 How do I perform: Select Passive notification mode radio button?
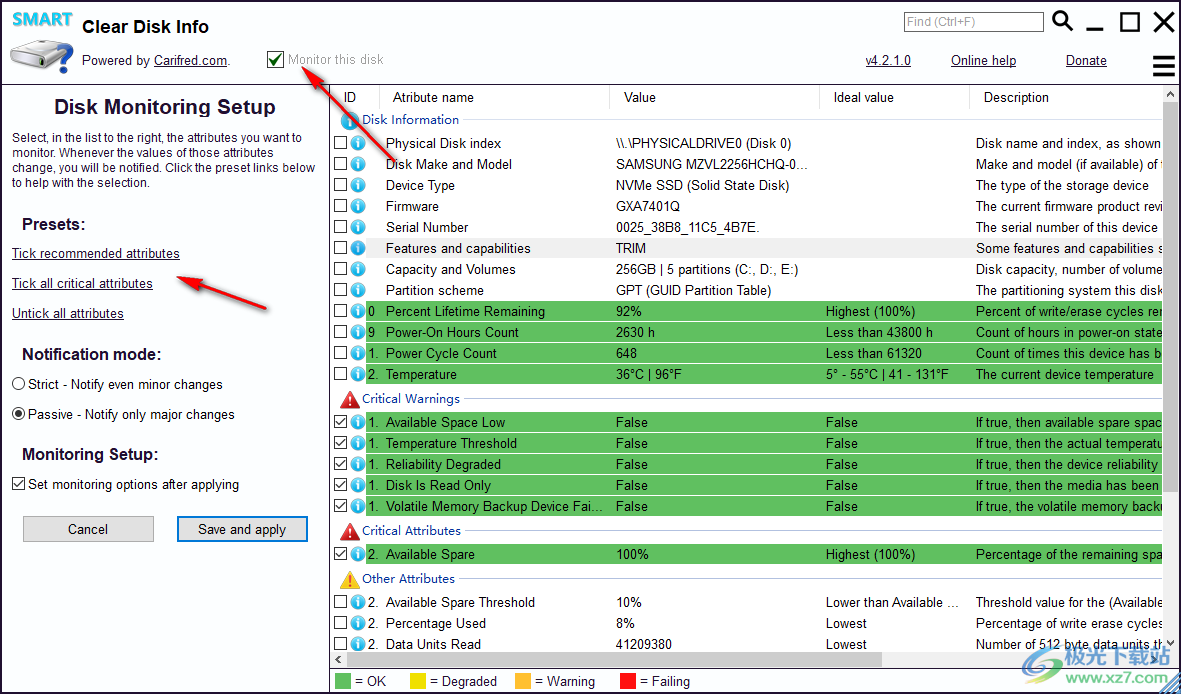coord(19,415)
